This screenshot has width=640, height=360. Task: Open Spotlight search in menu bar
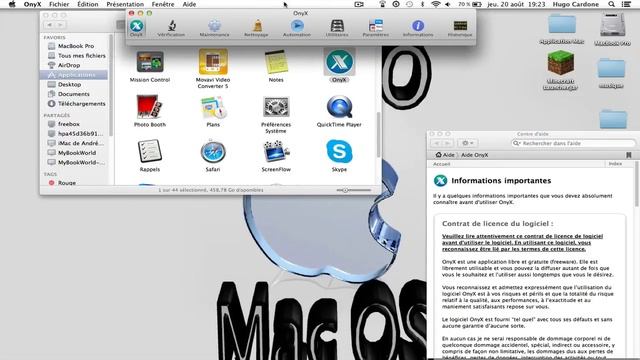coord(611,4)
